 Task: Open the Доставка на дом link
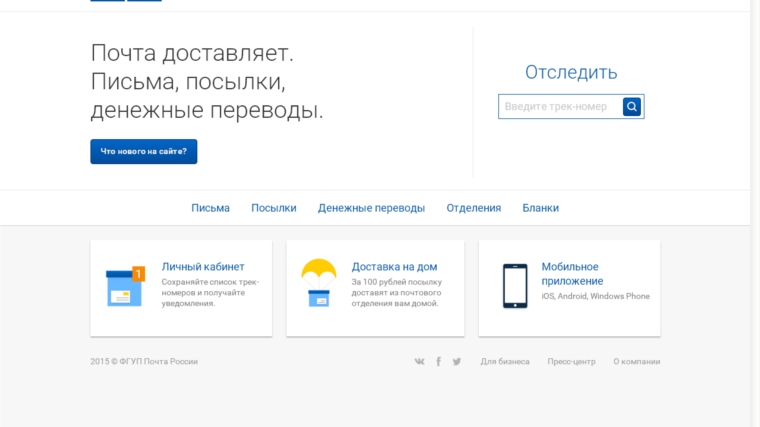394,267
